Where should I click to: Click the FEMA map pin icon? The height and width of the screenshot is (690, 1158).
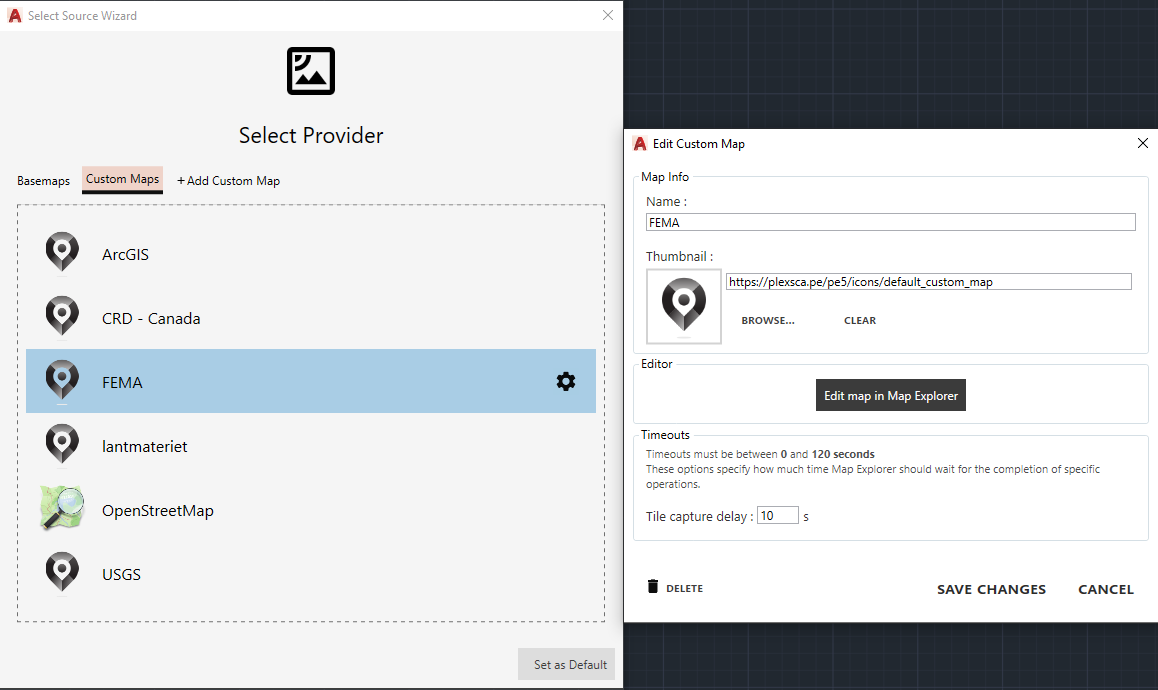pyautogui.click(x=62, y=381)
